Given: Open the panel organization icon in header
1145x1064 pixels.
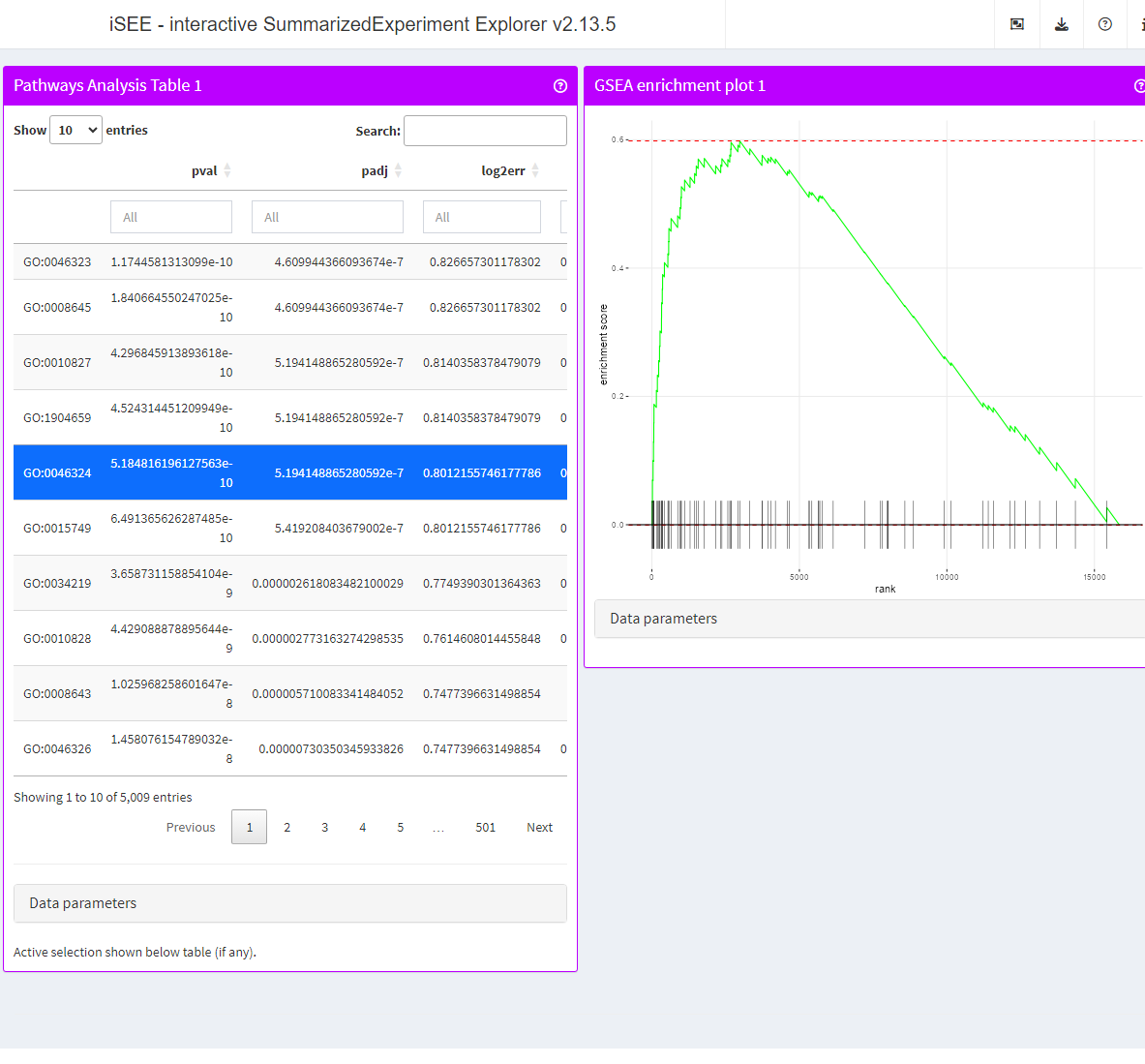Looking at the screenshot, I should [1016, 24].
